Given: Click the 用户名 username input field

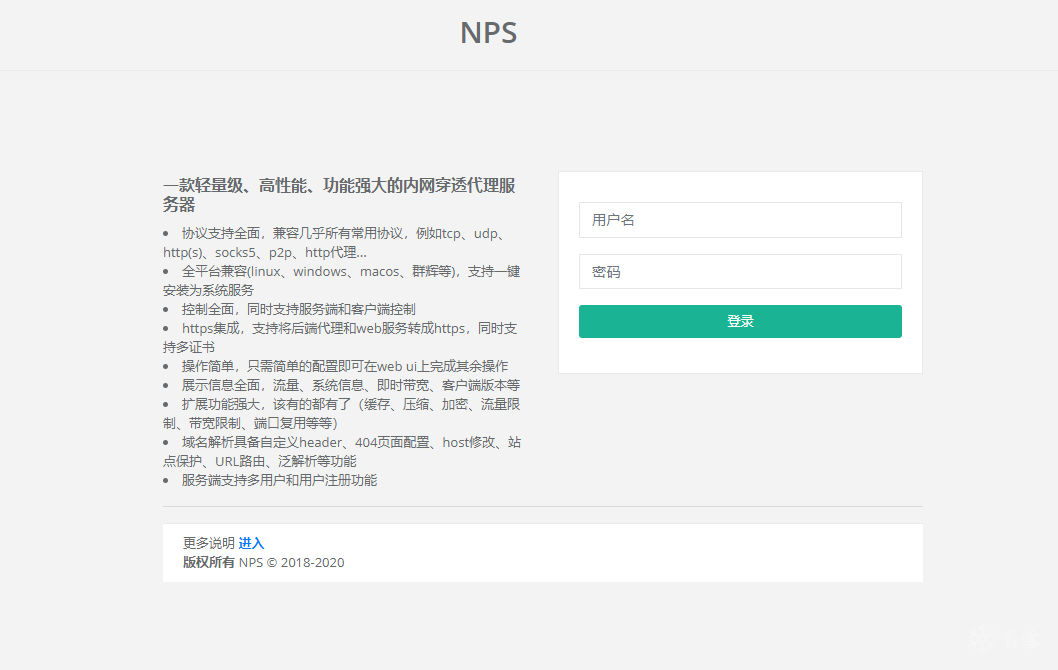Looking at the screenshot, I should coord(740,220).
